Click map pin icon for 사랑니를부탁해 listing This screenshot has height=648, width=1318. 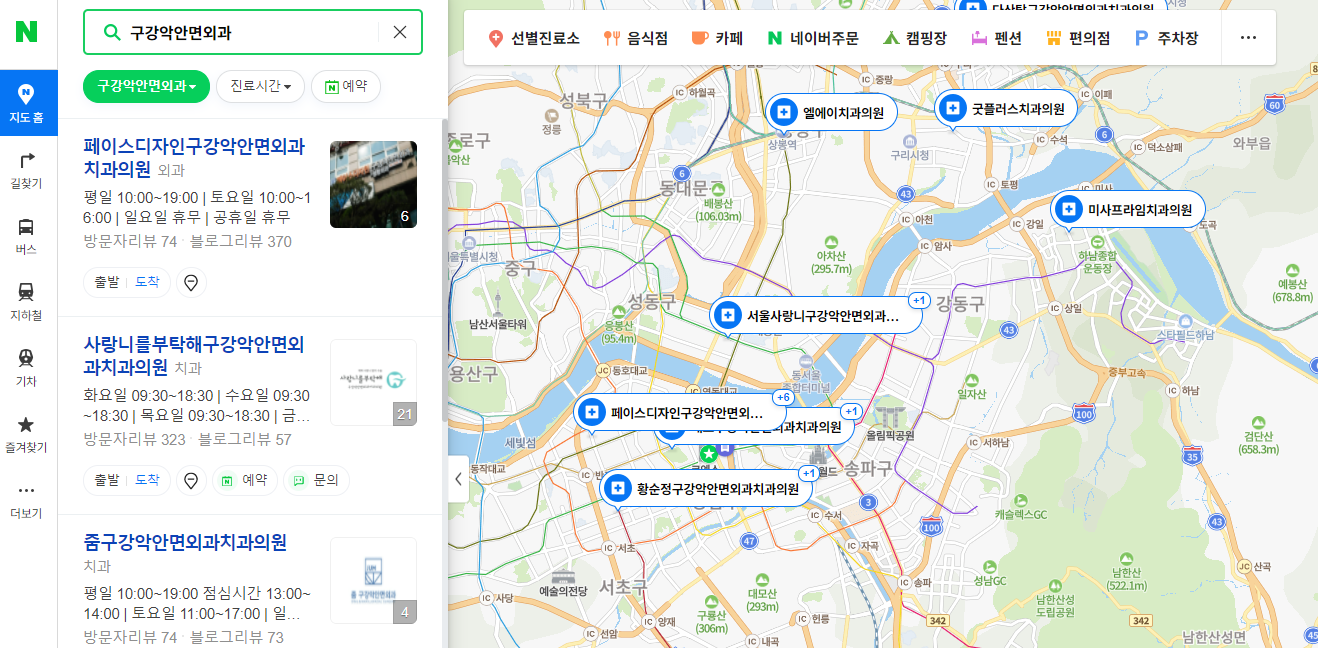pos(192,480)
